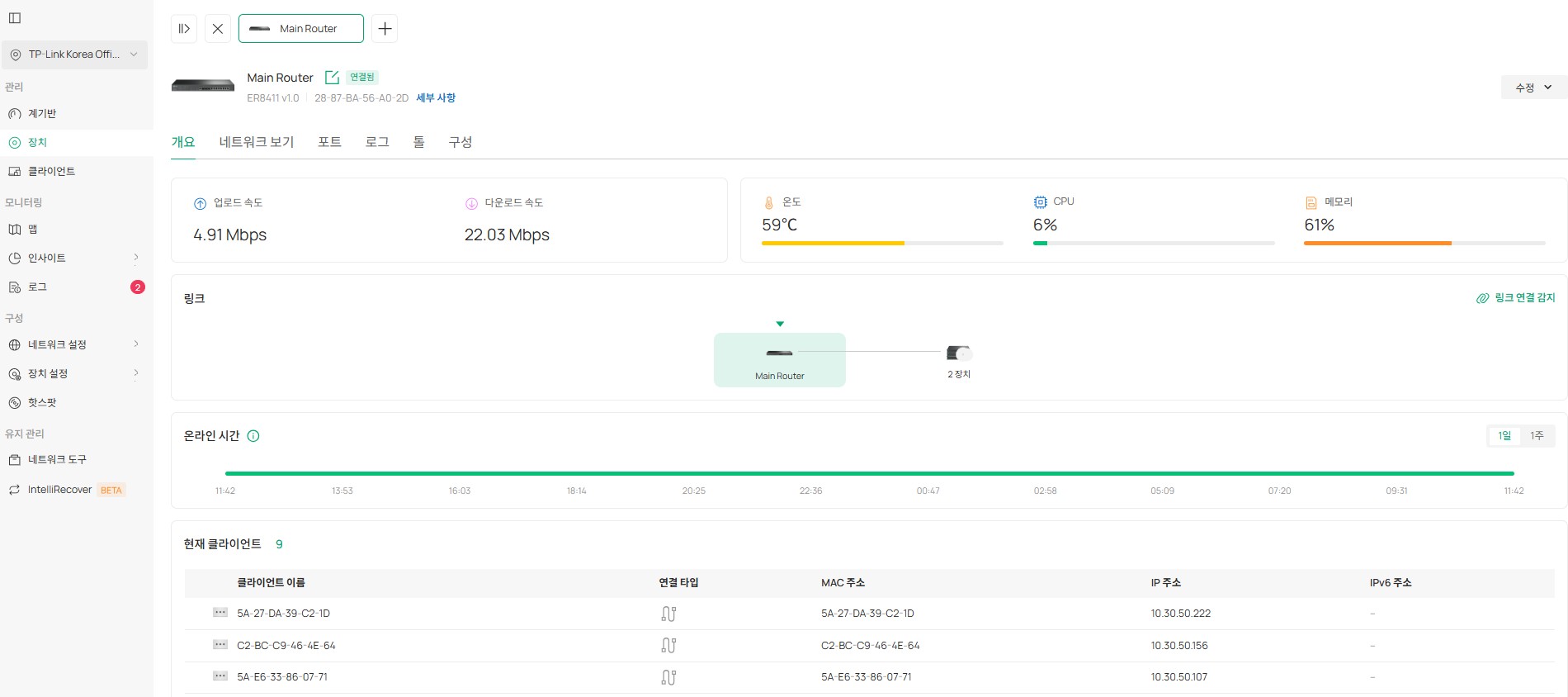The height and width of the screenshot is (697, 1568).
Task: Click the memory icon
Action: (1311, 203)
